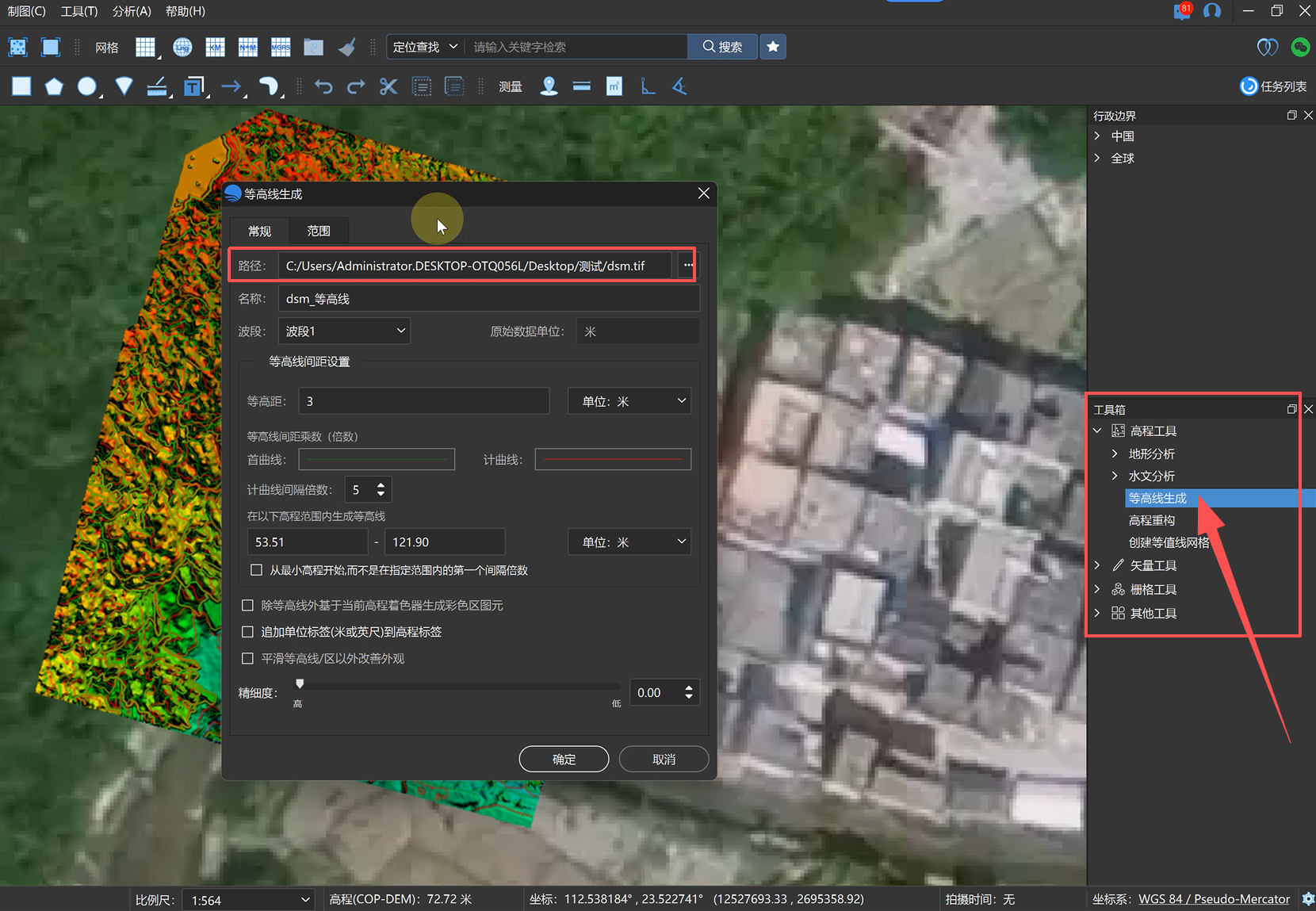Screen dimensions: 1316x911
Task: Select the text annotation tool
Action: (x=193, y=86)
